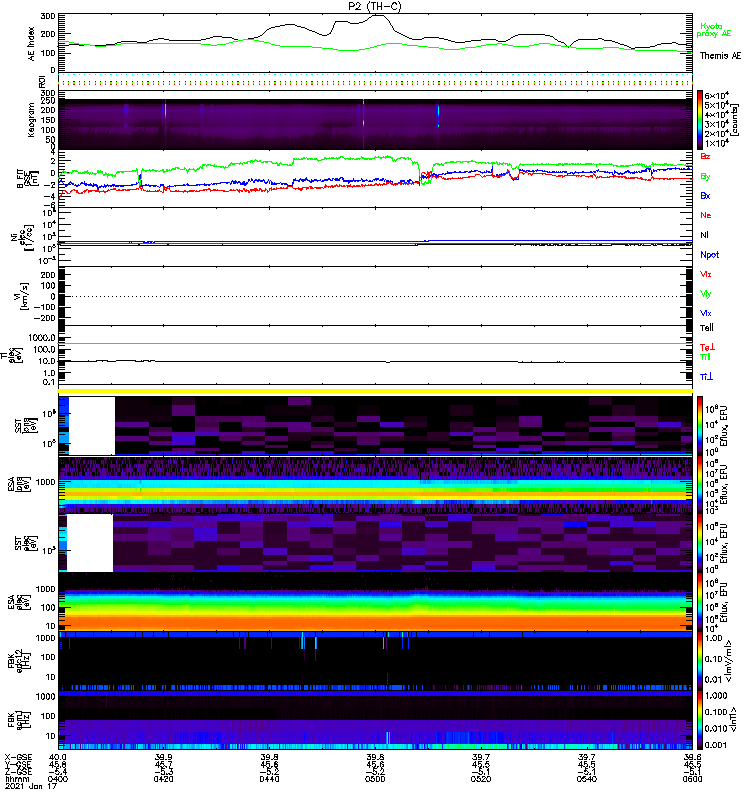
Task: Click the 0500 time tick label
Action: click(x=375, y=779)
